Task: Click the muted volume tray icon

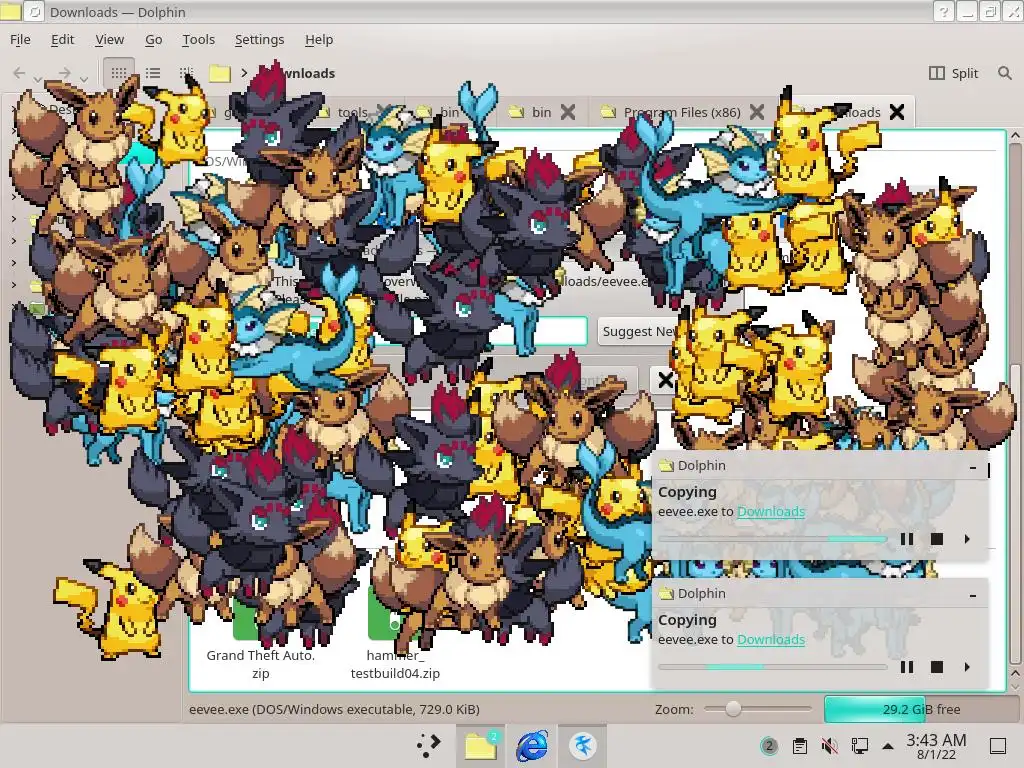Action: (x=829, y=746)
